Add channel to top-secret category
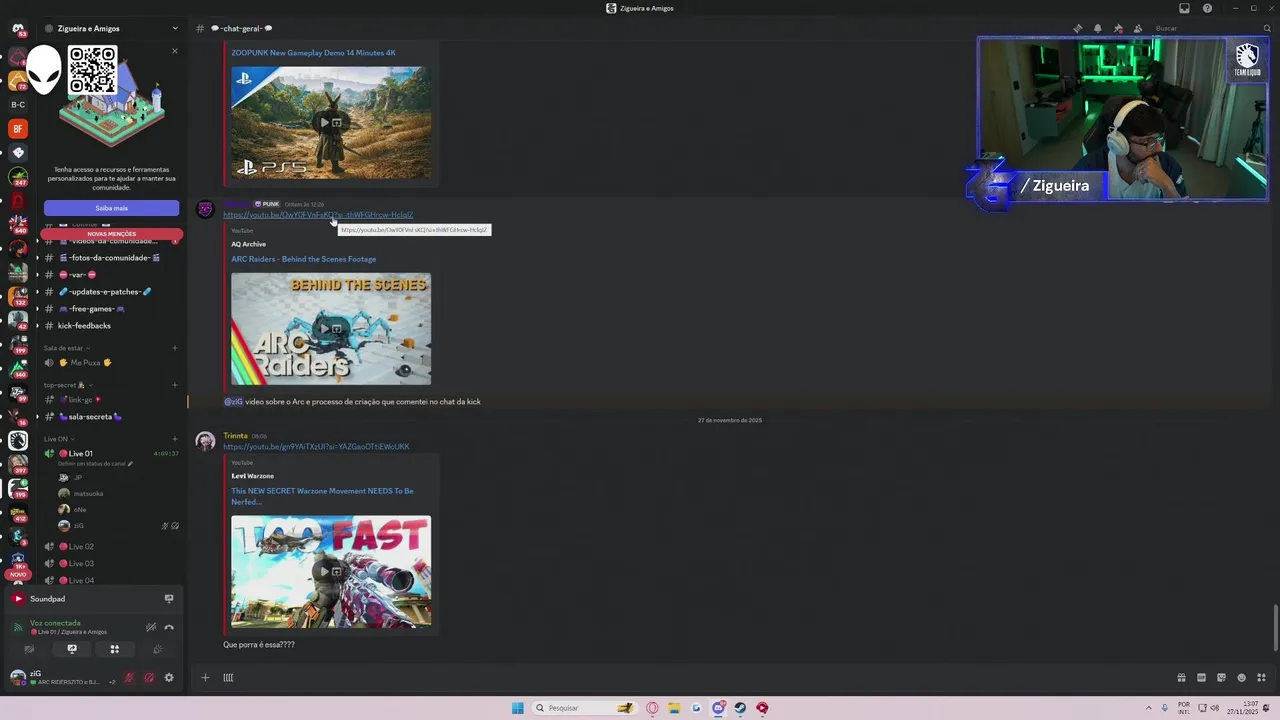 pos(175,385)
